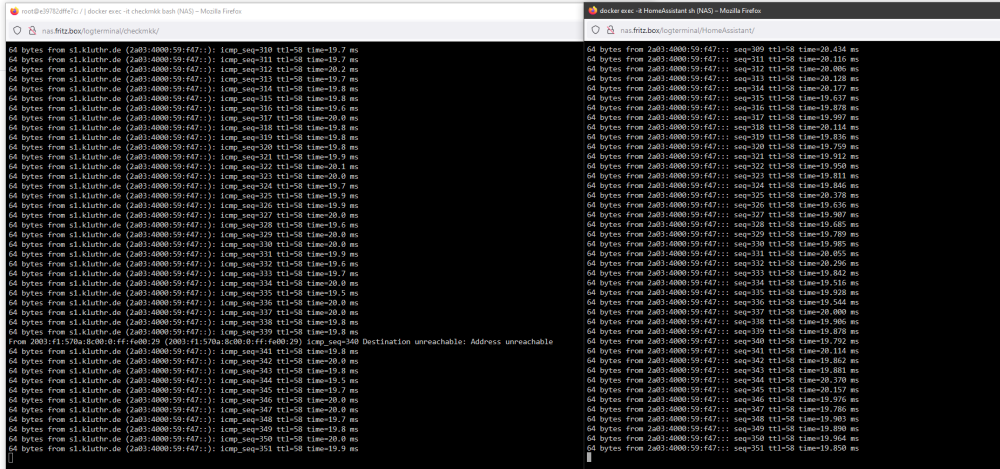Click the Firefox logo in the HomeAssistant window title
The height and width of the screenshot is (469, 1000).
point(593,11)
